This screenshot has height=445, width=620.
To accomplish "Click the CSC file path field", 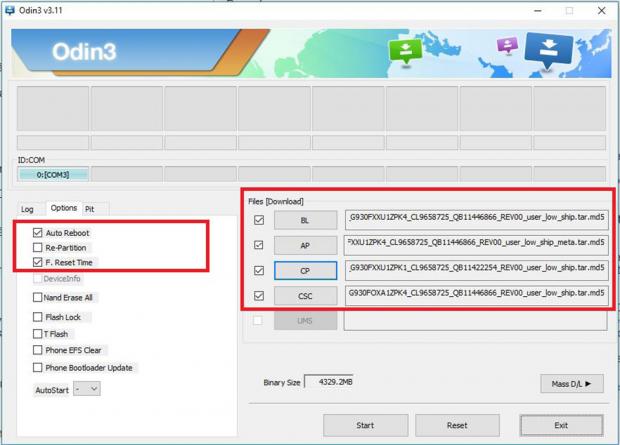I will 475,295.
